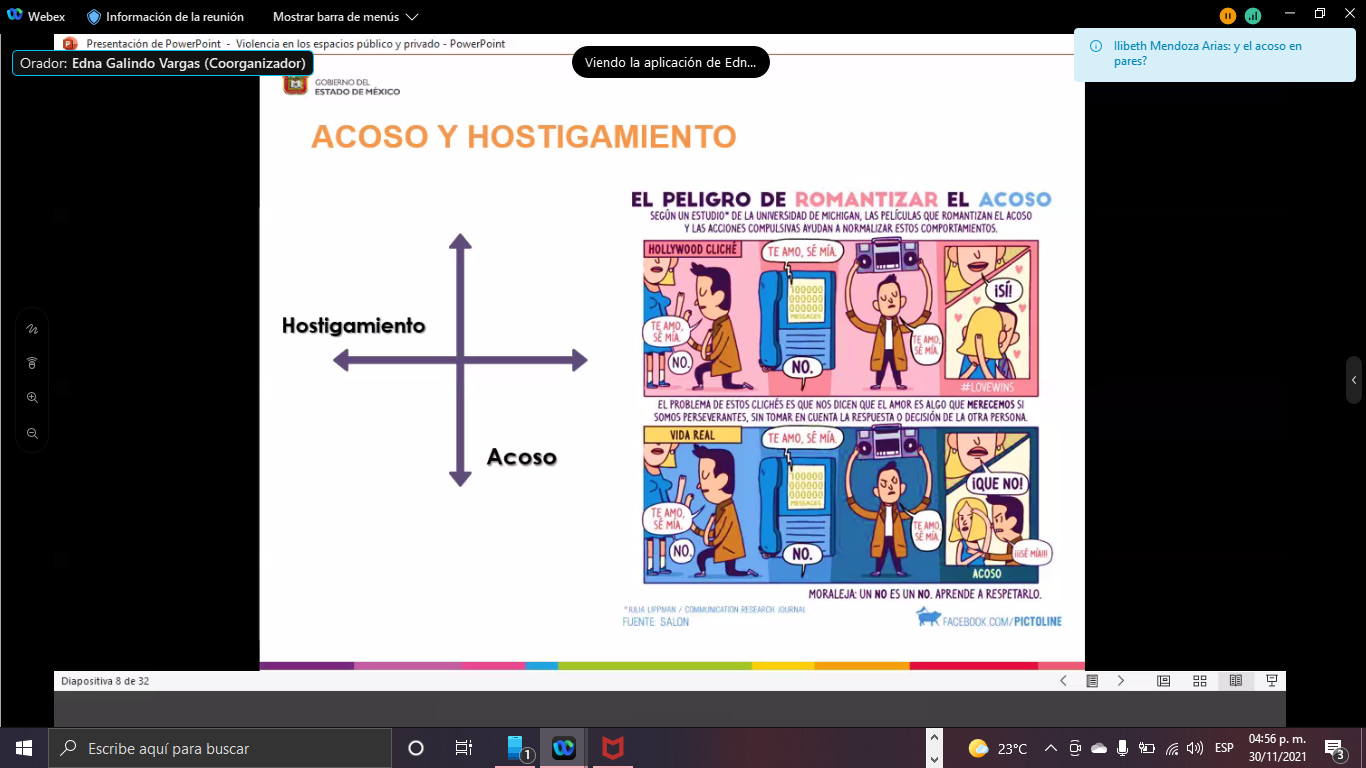Click the green connection quality icon
1366x768 pixels.
click(1253, 16)
